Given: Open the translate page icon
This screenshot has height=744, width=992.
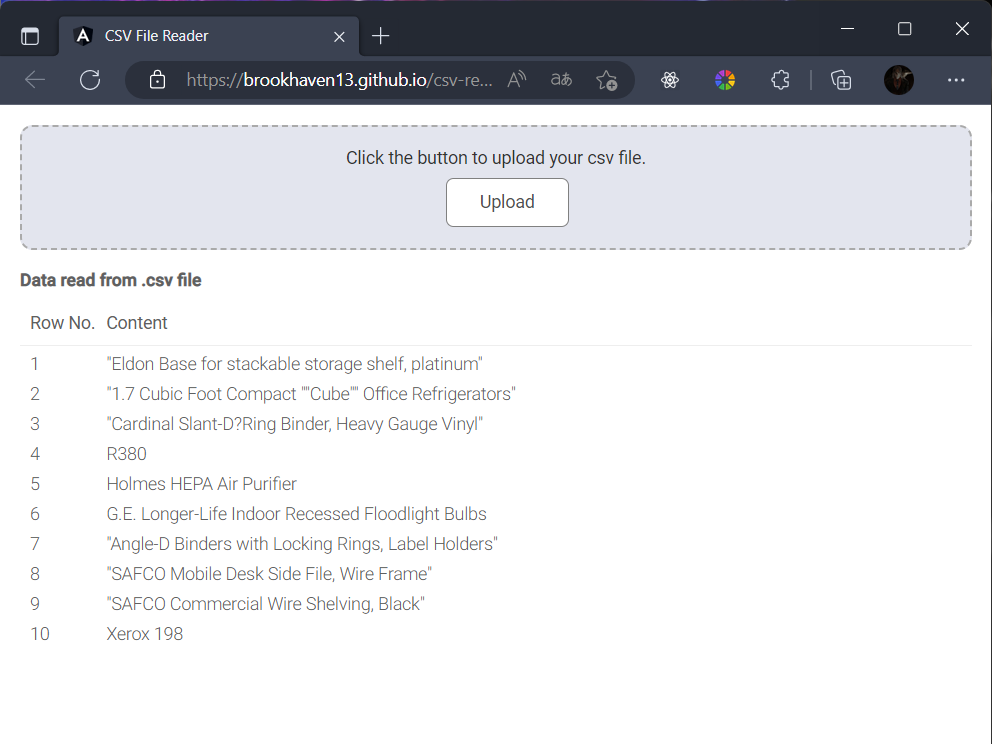Looking at the screenshot, I should [562, 80].
